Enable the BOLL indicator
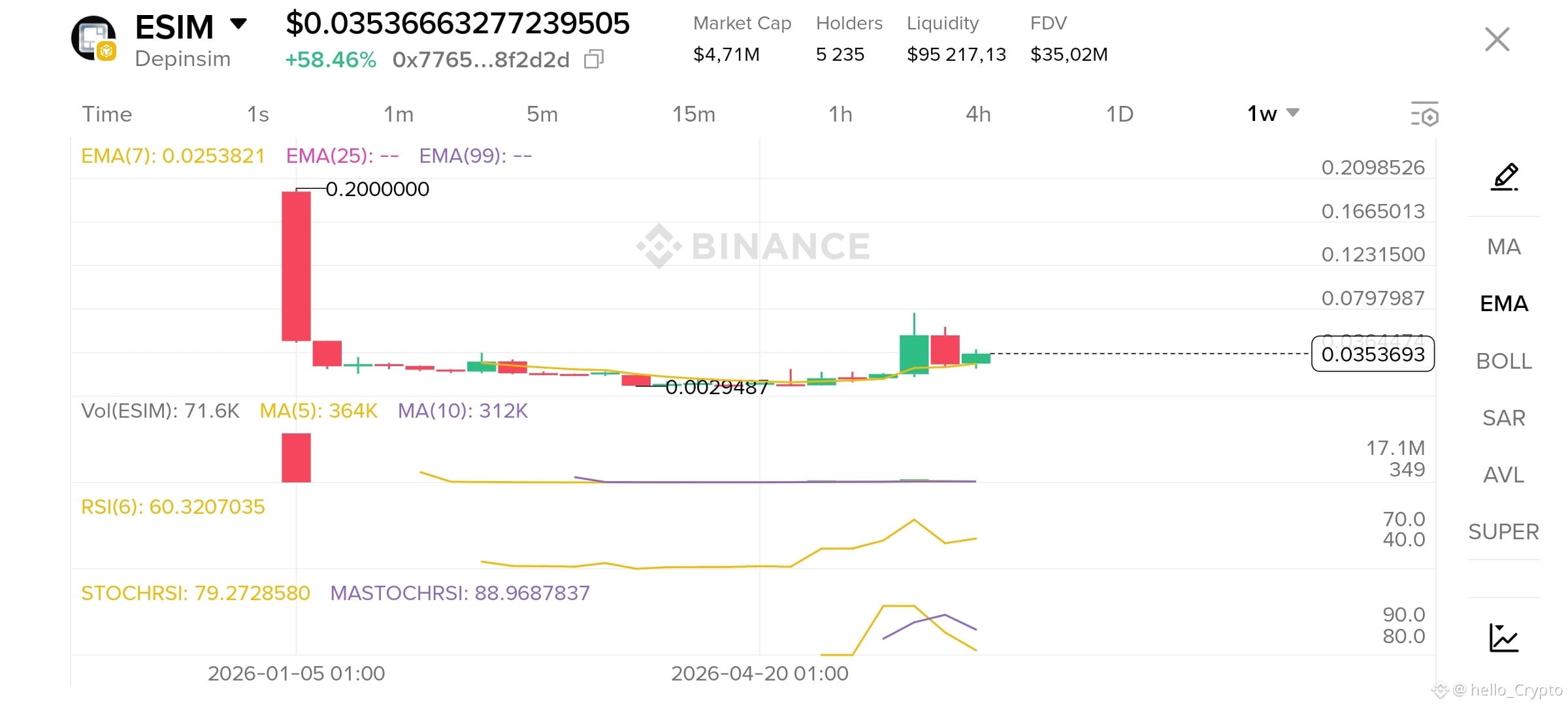The height and width of the screenshot is (706, 1568). [1504, 361]
